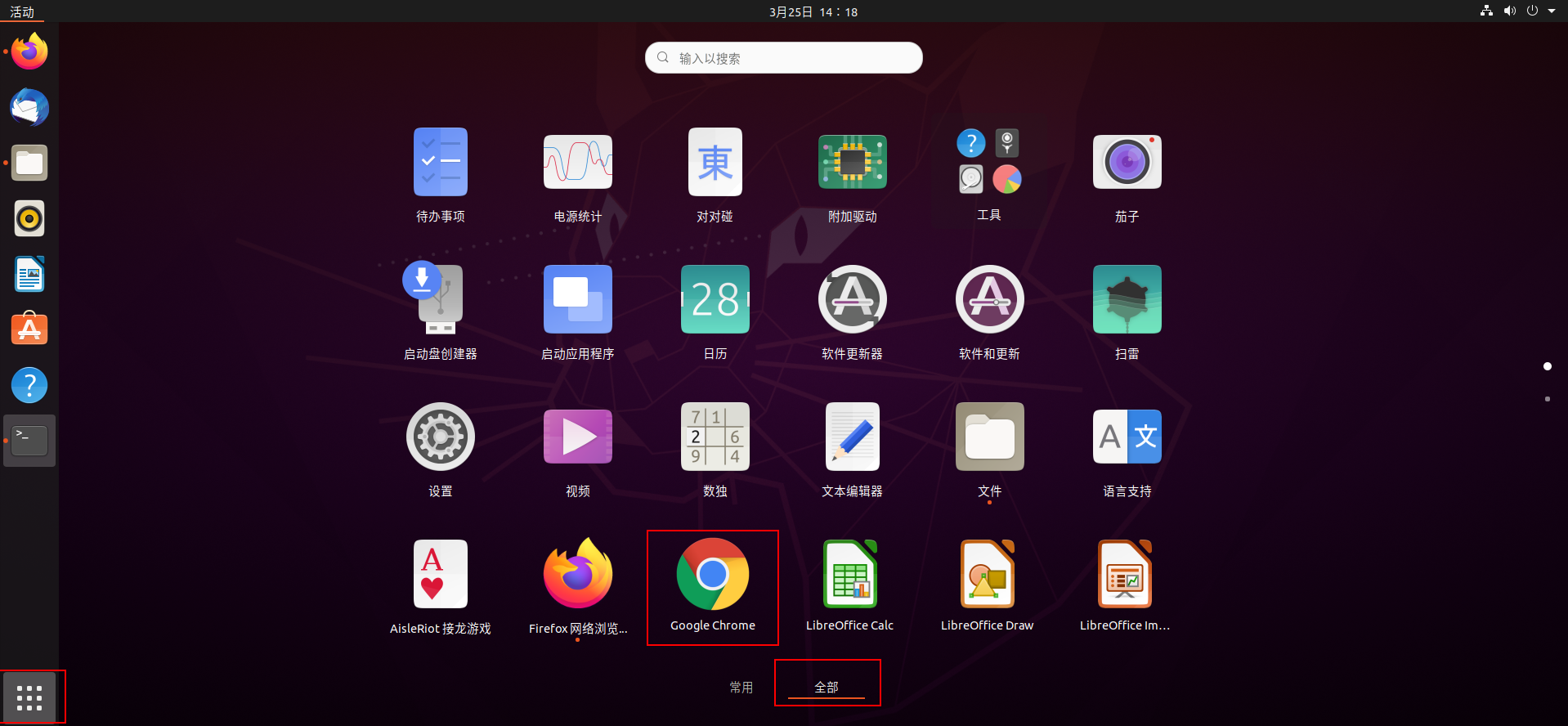Open Rhythmbox from the dock
Image resolution: width=1568 pixels, height=726 pixels.
point(29,219)
